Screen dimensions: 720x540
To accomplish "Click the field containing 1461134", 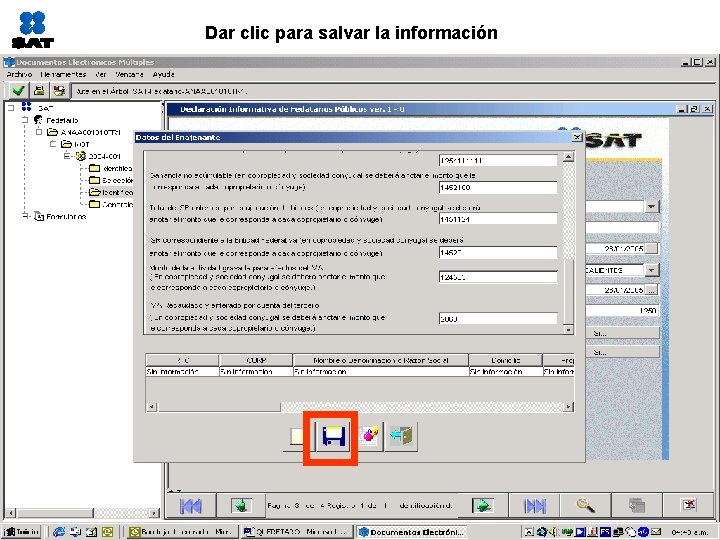I will pyautogui.click(x=498, y=219).
